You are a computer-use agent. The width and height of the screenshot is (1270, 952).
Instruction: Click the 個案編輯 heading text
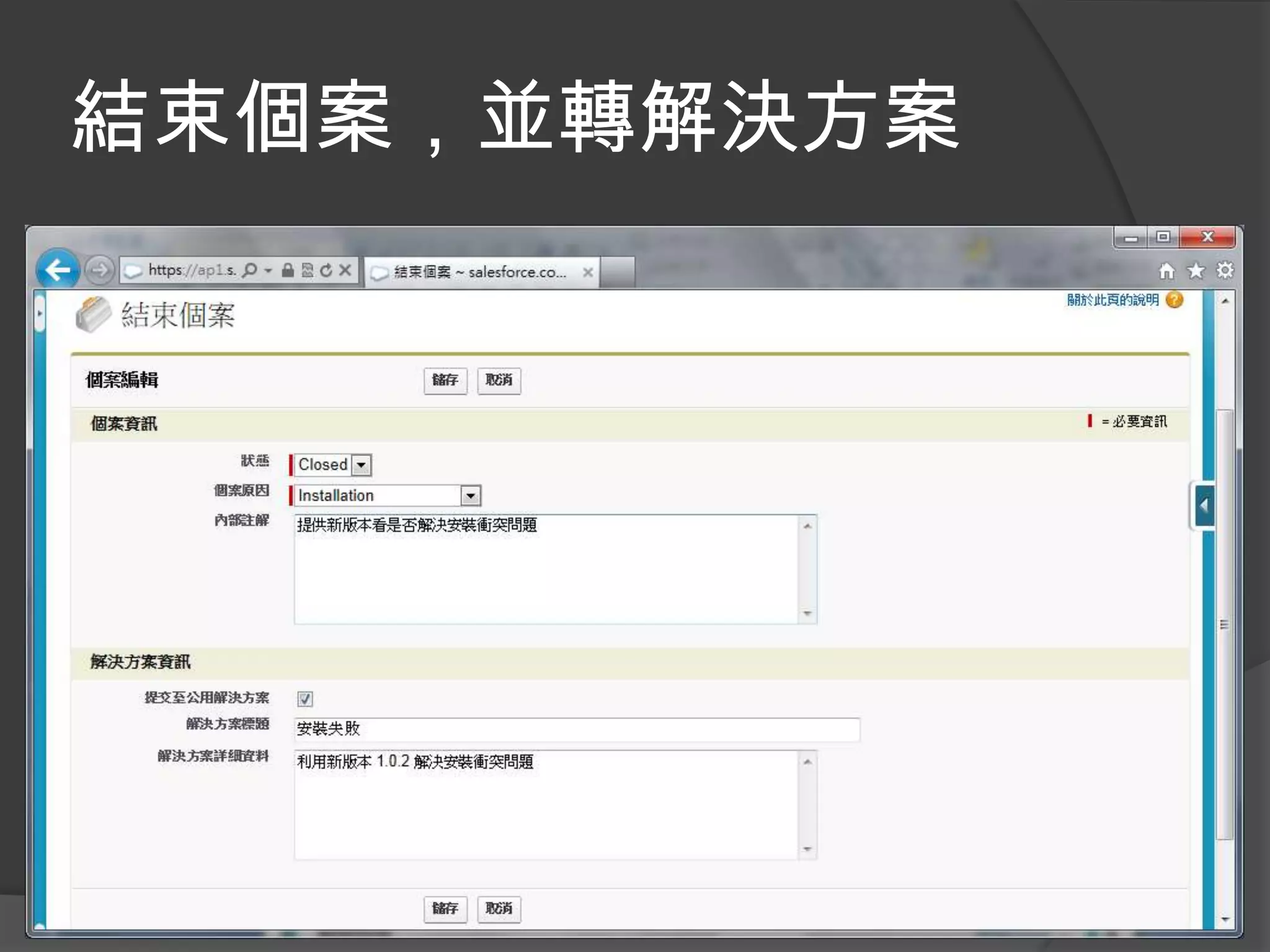(x=122, y=380)
